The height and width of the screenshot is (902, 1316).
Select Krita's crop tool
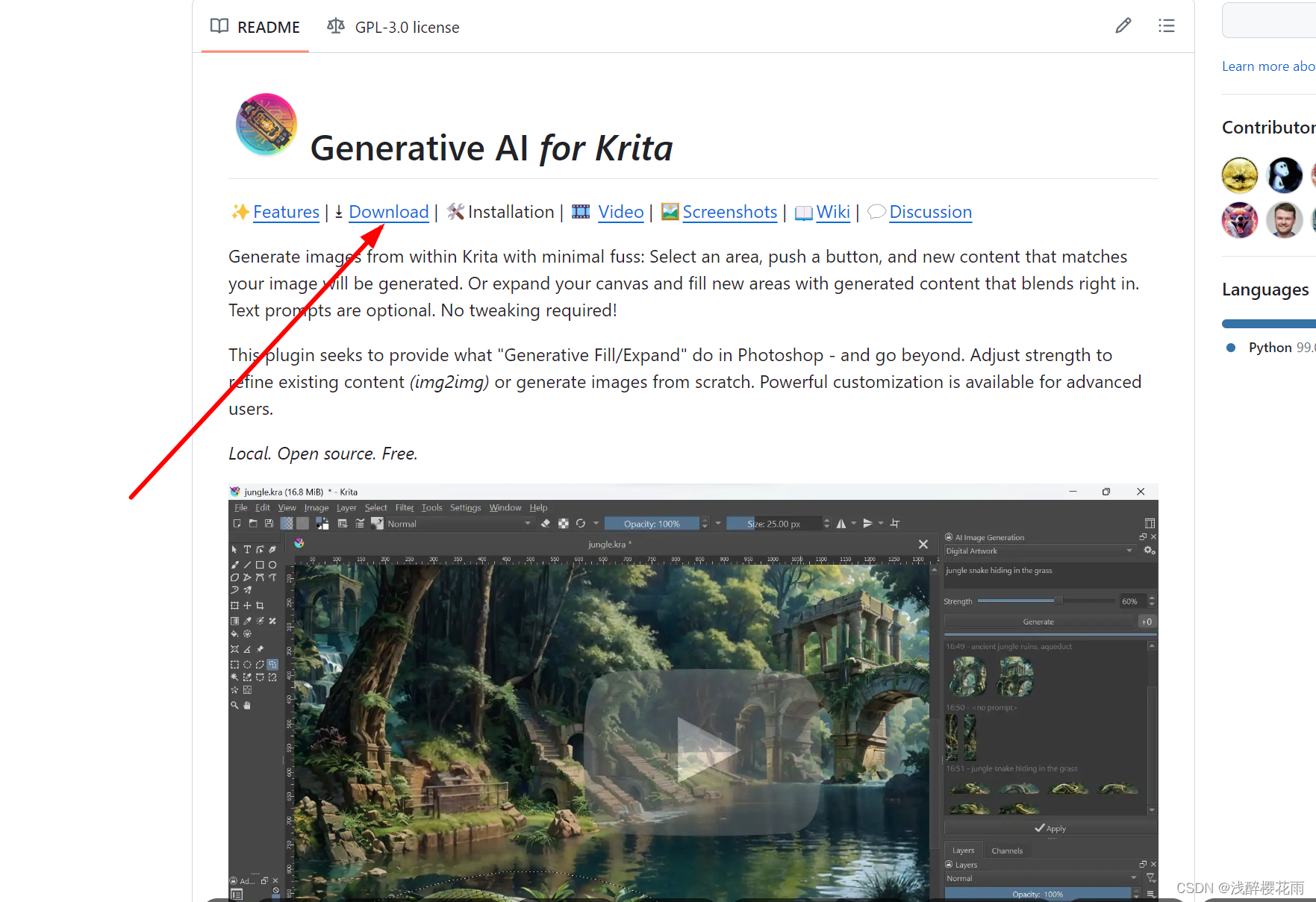click(260, 606)
